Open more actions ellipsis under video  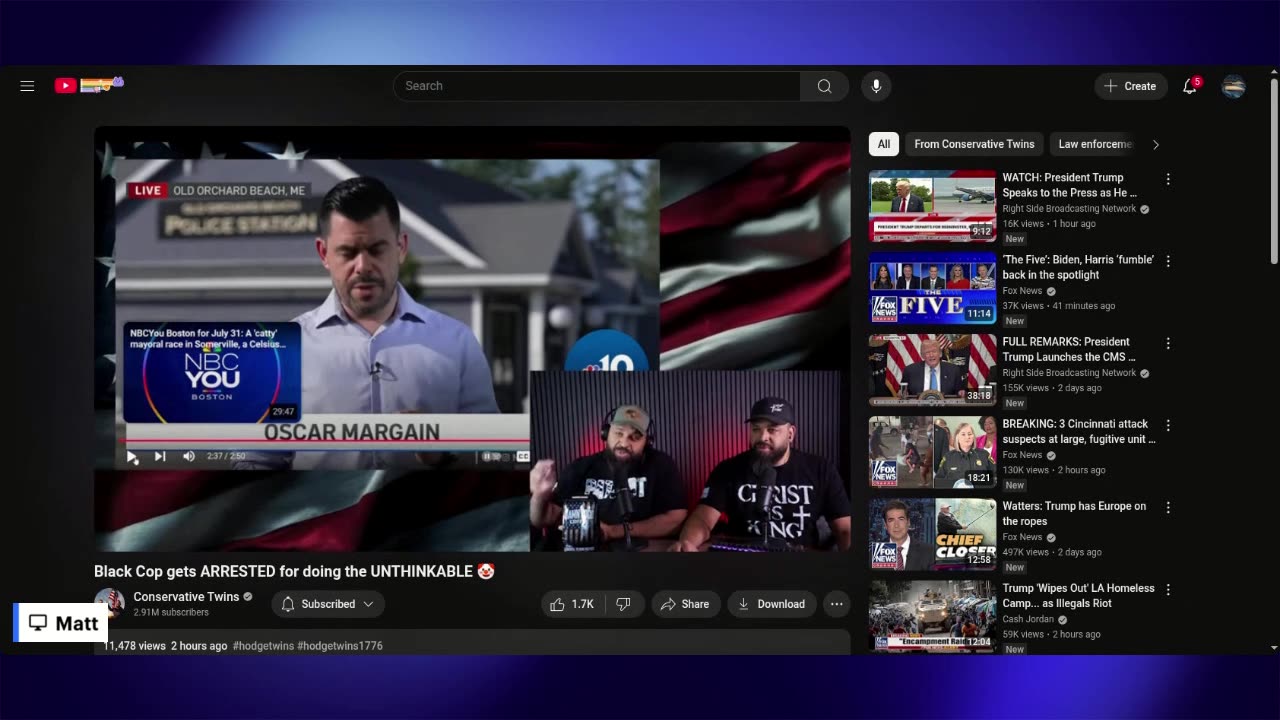(836, 604)
